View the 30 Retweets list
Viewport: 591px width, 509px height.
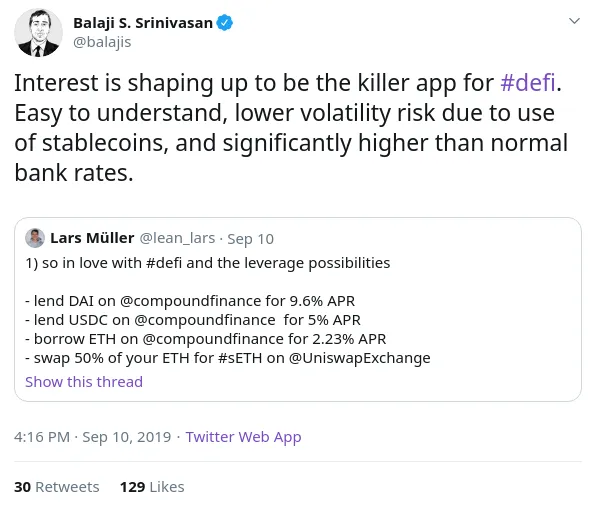[57, 487]
